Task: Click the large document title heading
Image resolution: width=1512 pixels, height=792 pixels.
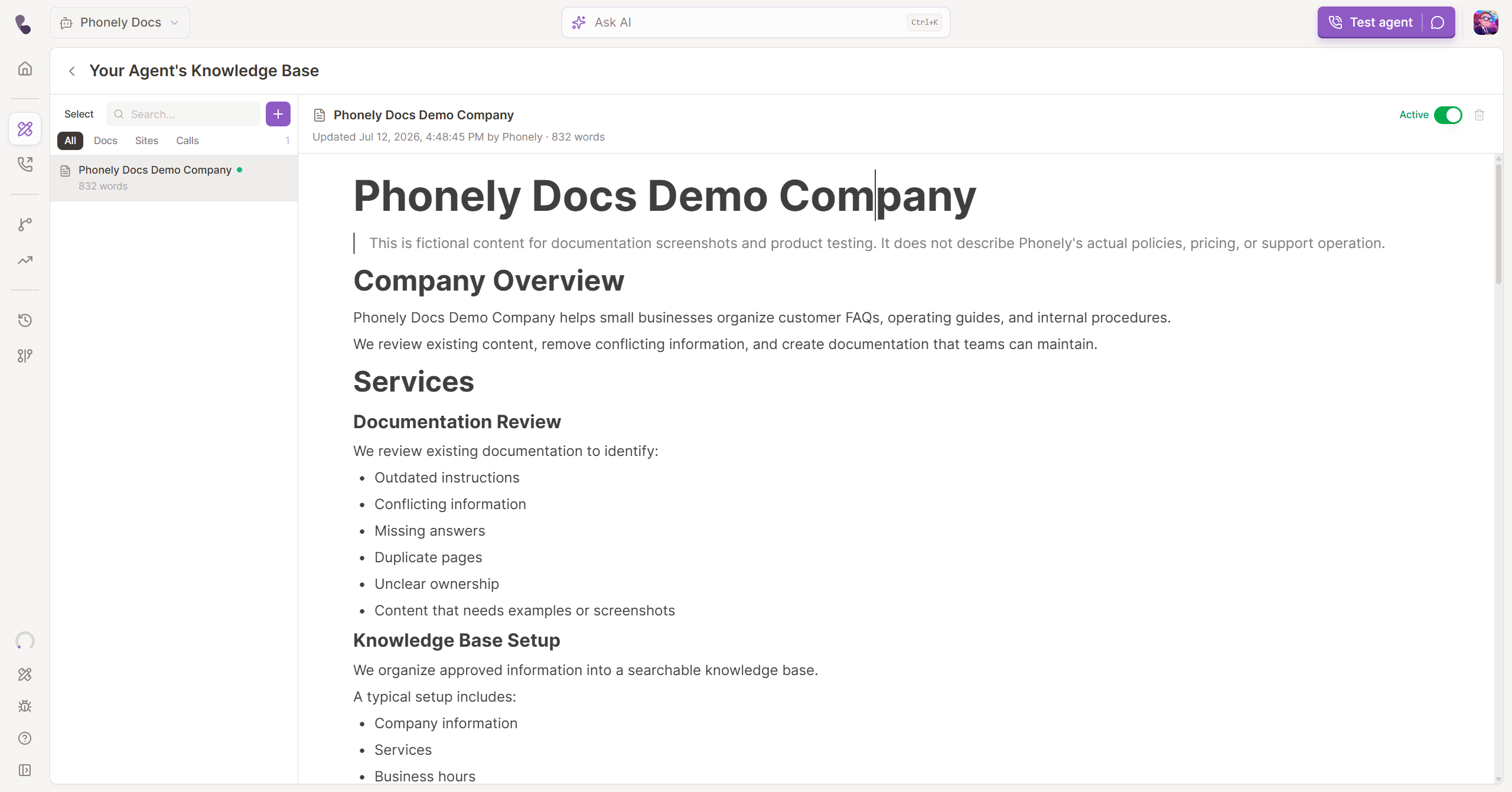Action: click(664, 196)
